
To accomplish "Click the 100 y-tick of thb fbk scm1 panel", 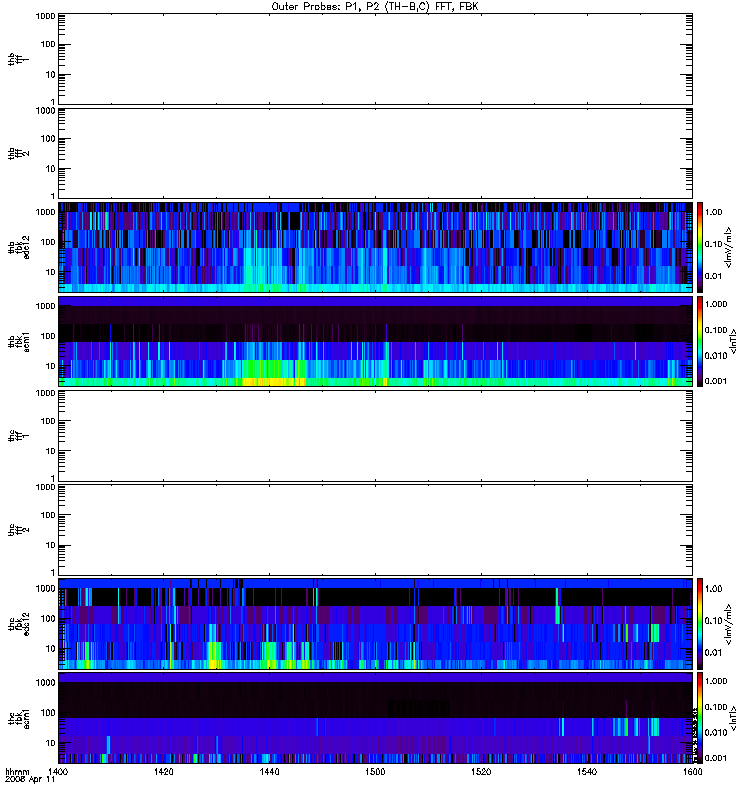I will point(48,336).
